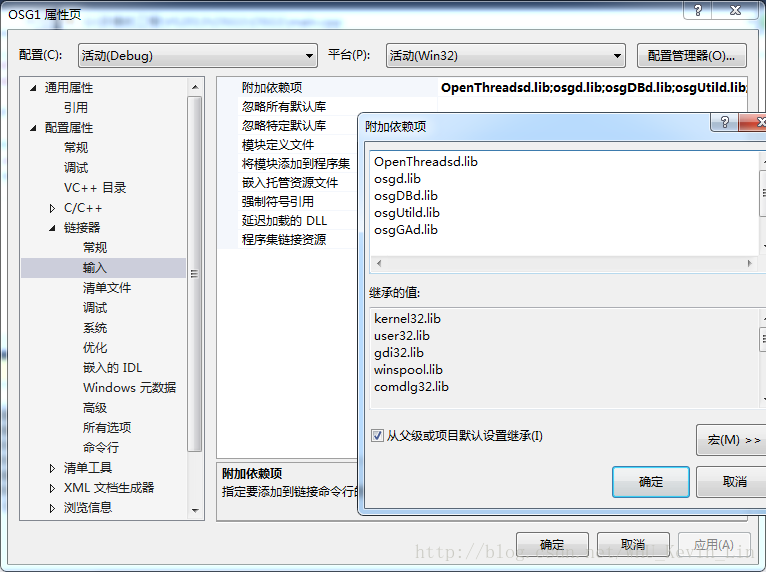Click help button in OSG1 属性页 title bar
This screenshot has height=572, width=766.
pos(698,10)
